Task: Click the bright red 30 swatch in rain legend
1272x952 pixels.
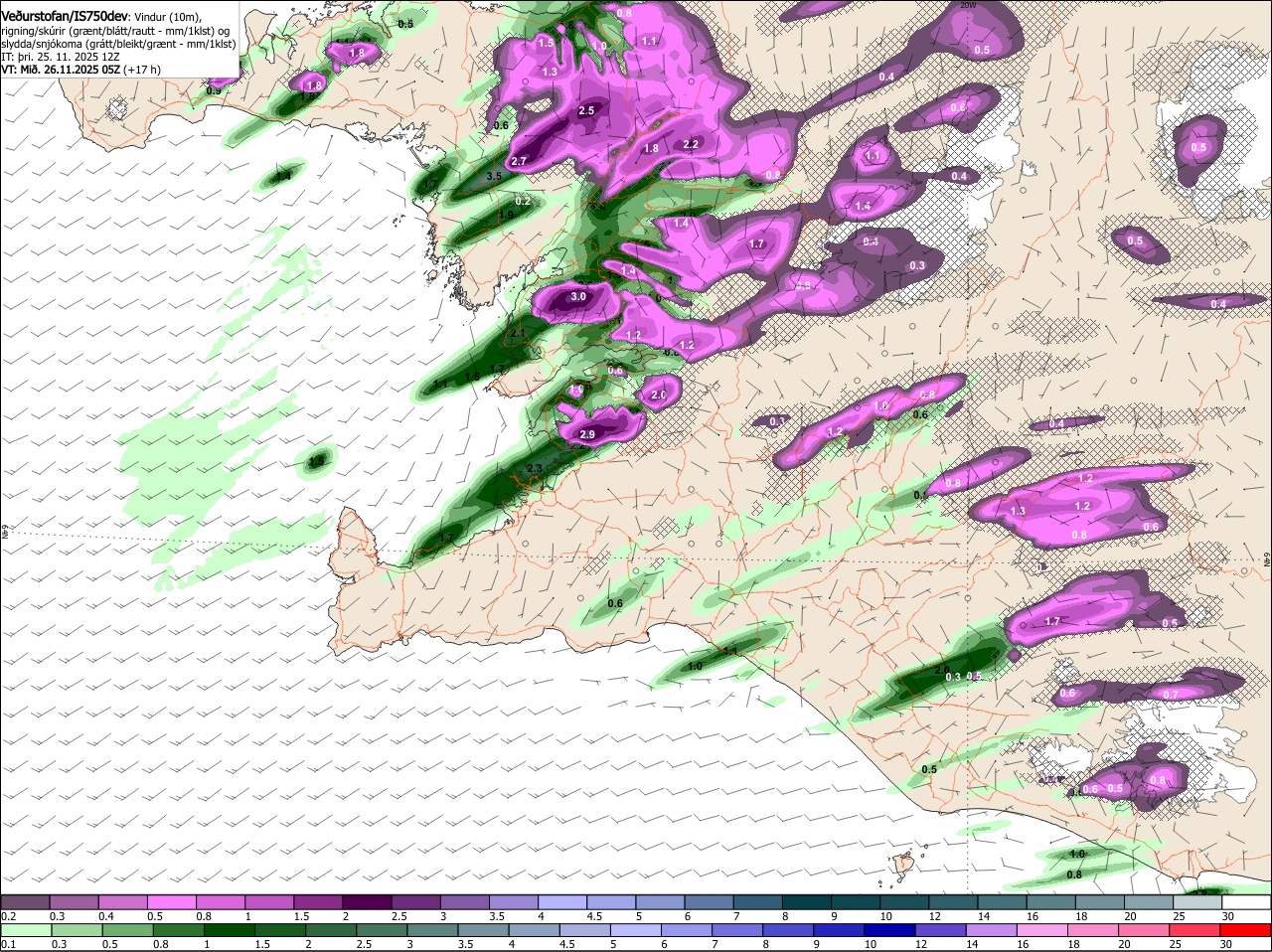Action: (x=1247, y=930)
